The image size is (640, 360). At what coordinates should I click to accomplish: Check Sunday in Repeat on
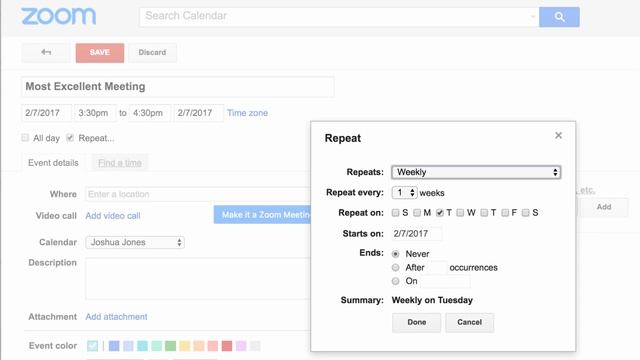click(x=395, y=213)
